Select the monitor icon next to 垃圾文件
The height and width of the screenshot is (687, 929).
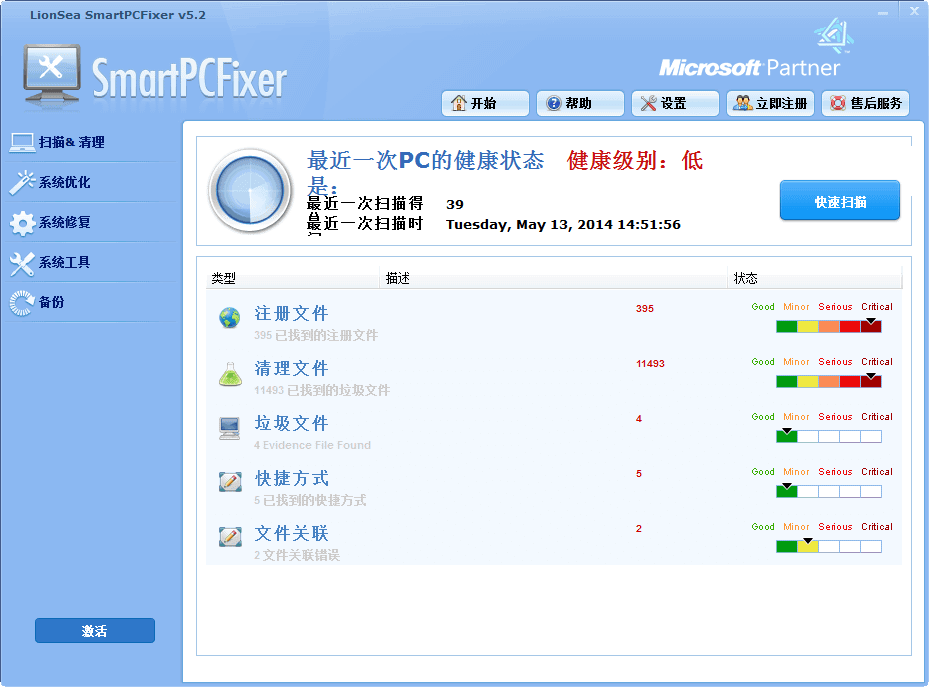(231, 427)
